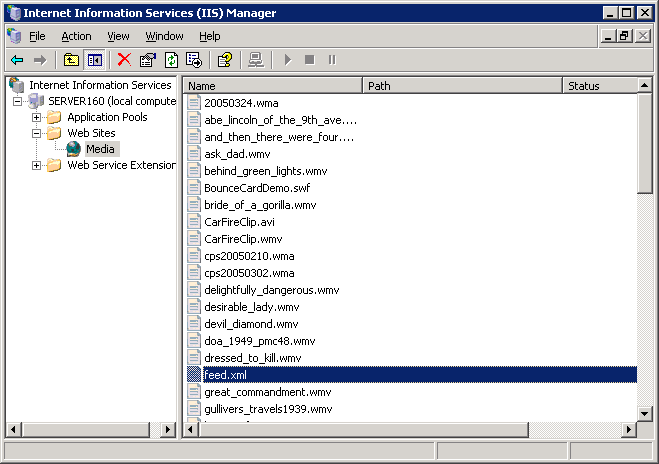Click file list horizontal scroll left arrow
Image resolution: width=659 pixels, height=464 pixels.
(191, 430)
